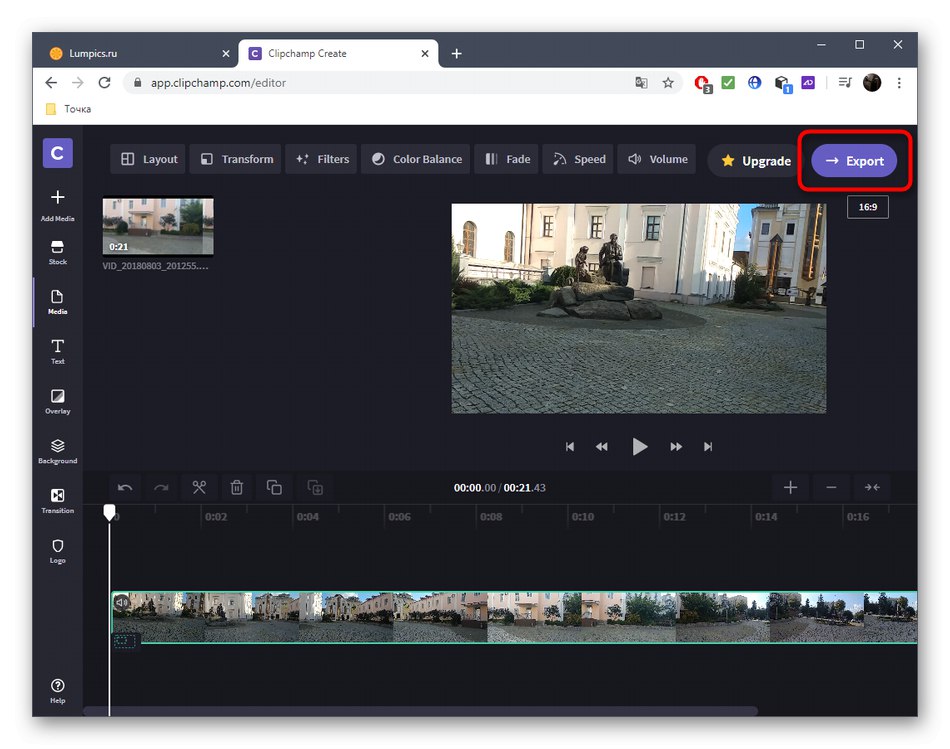Open the browser profile avatar menu
This screenshot has height=749, width=950.
[871, 83]
